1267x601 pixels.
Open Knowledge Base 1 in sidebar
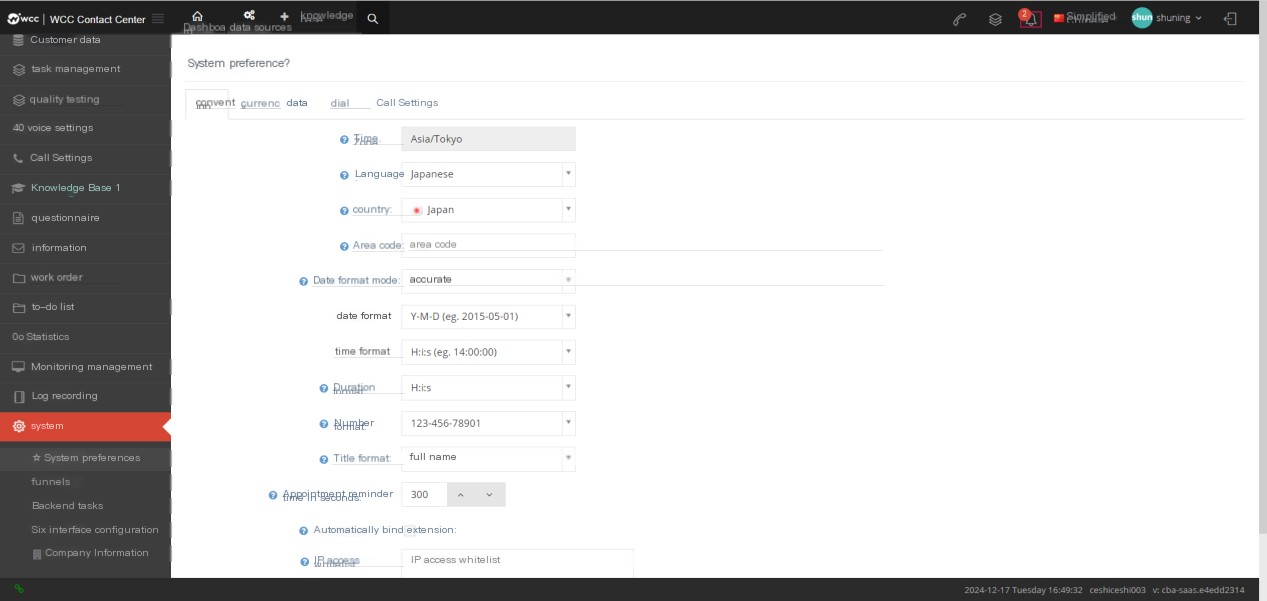85,188
